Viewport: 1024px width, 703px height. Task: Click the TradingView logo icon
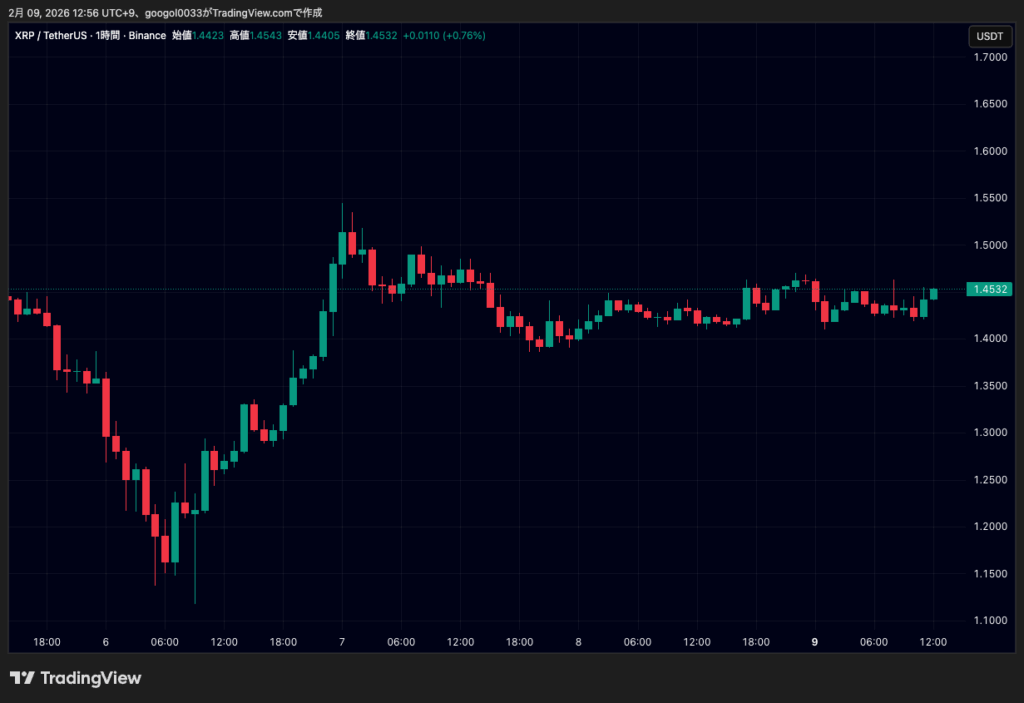22,678
